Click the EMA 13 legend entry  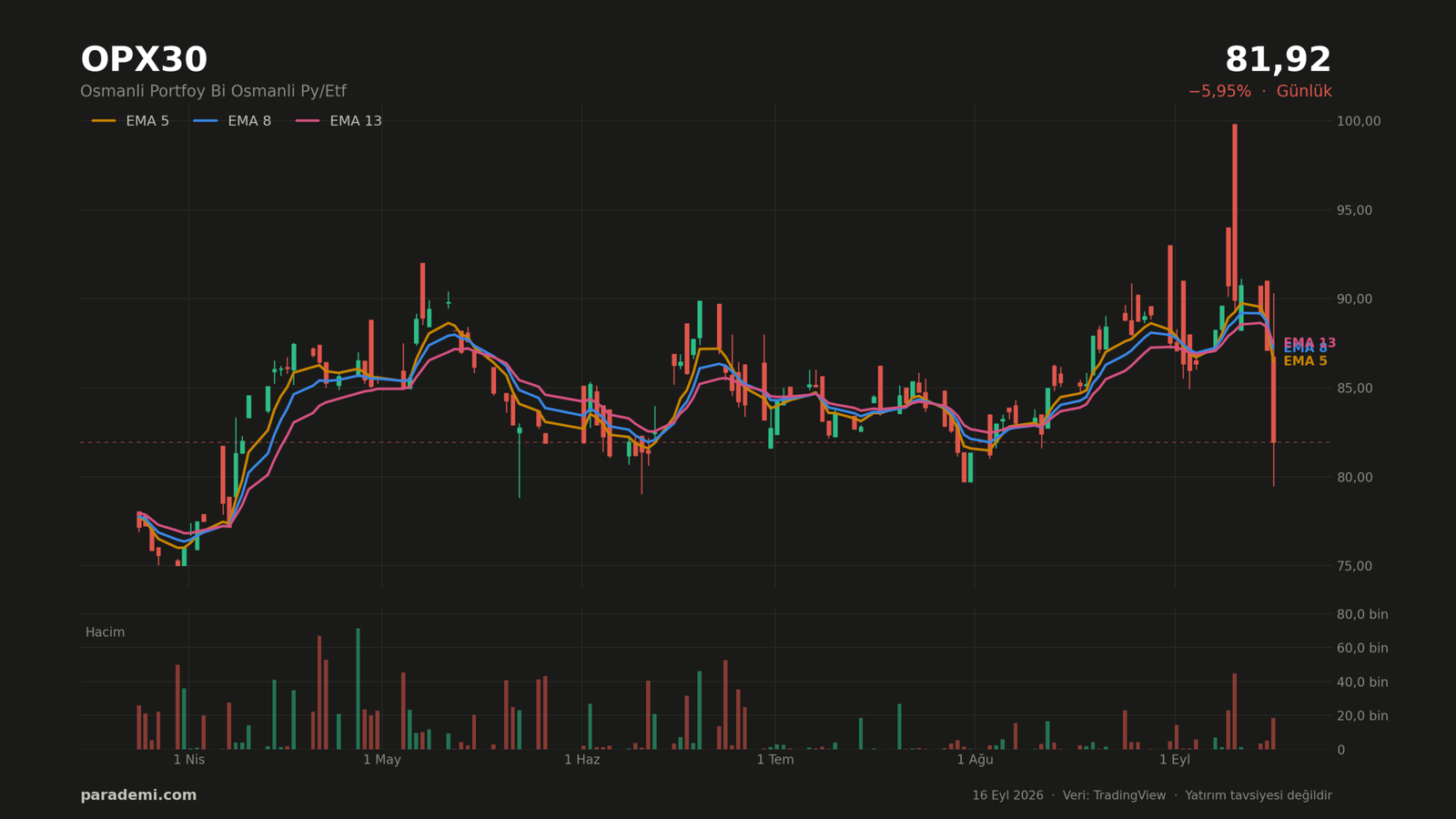click(339, 121)
